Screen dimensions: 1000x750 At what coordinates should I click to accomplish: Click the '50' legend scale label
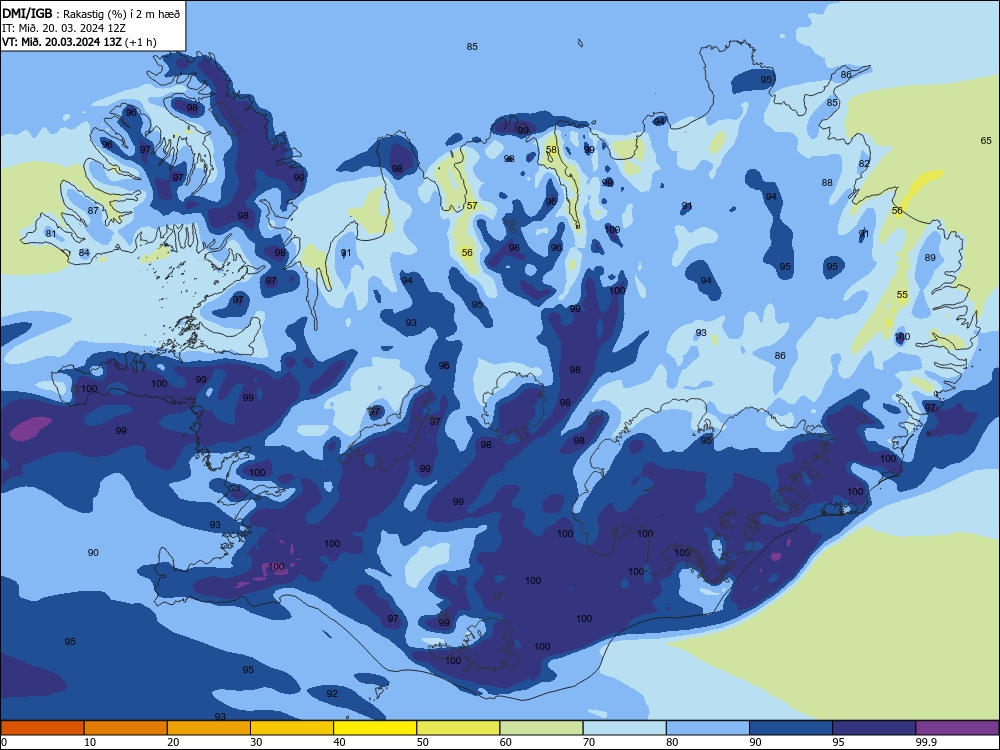(x=422, y=742)
